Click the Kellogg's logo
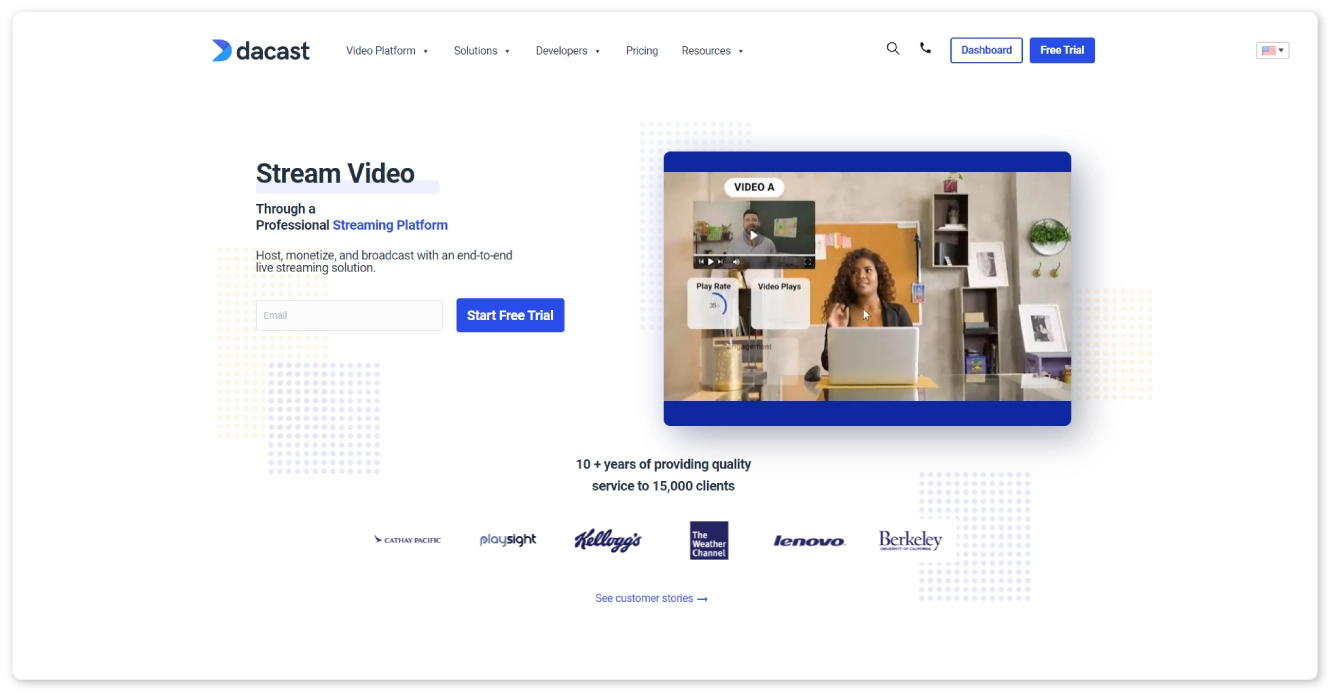The width and height of the screenshot is (1335, 697). tap(608, 540)
